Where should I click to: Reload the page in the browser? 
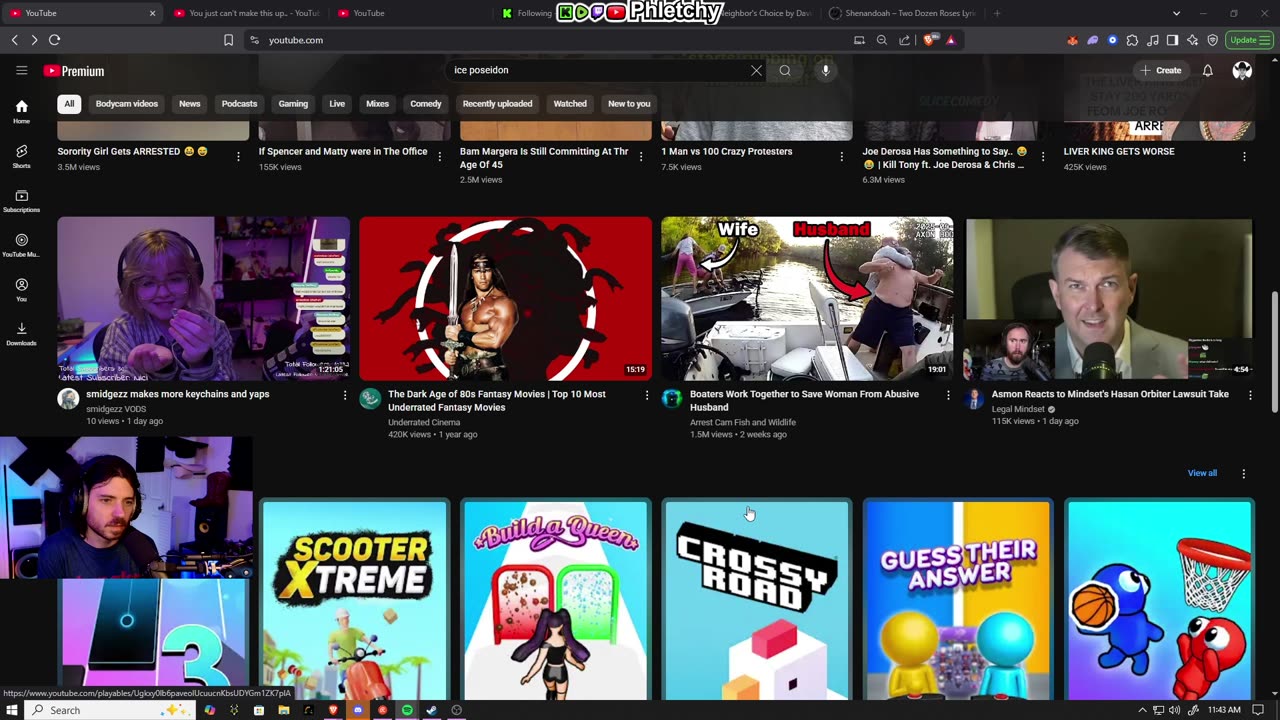click(x=54, y=40)
